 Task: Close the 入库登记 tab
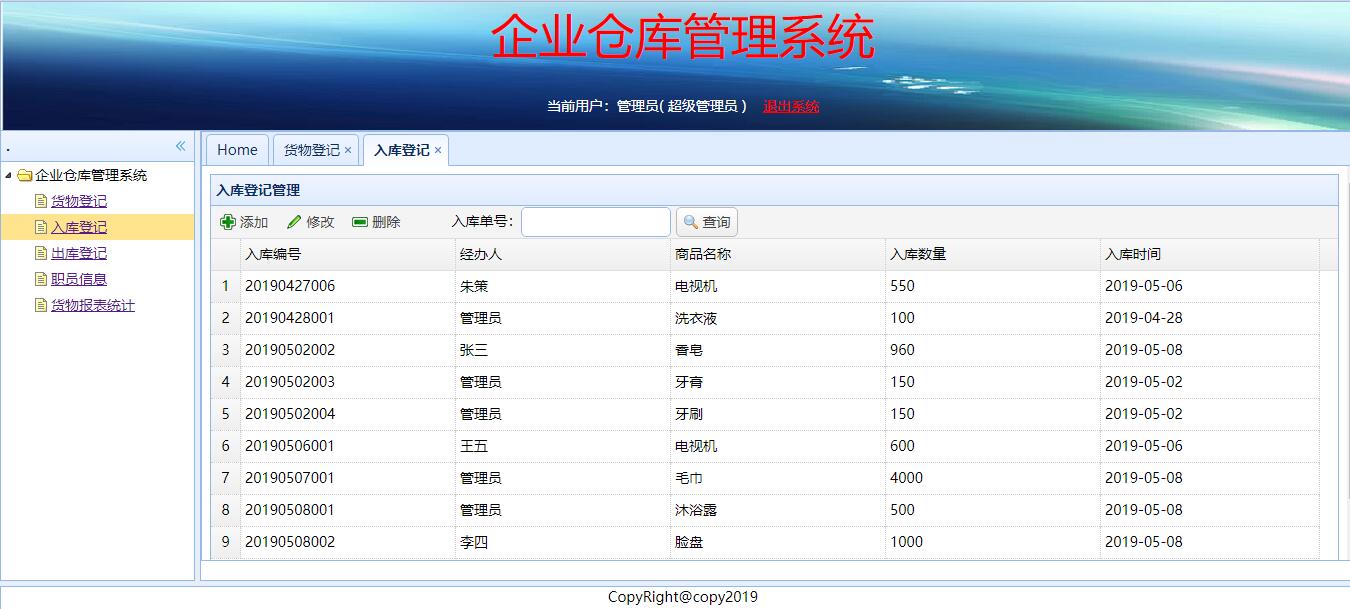(438, 150)
